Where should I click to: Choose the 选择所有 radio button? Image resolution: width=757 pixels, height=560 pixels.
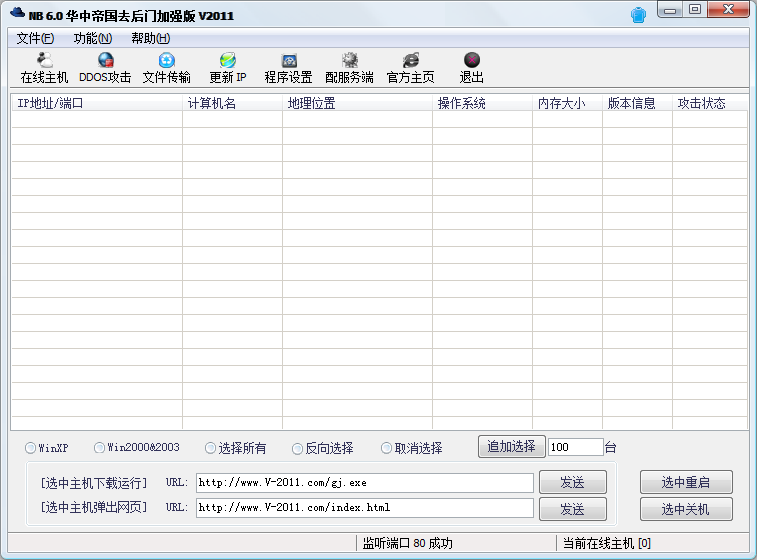210,449
